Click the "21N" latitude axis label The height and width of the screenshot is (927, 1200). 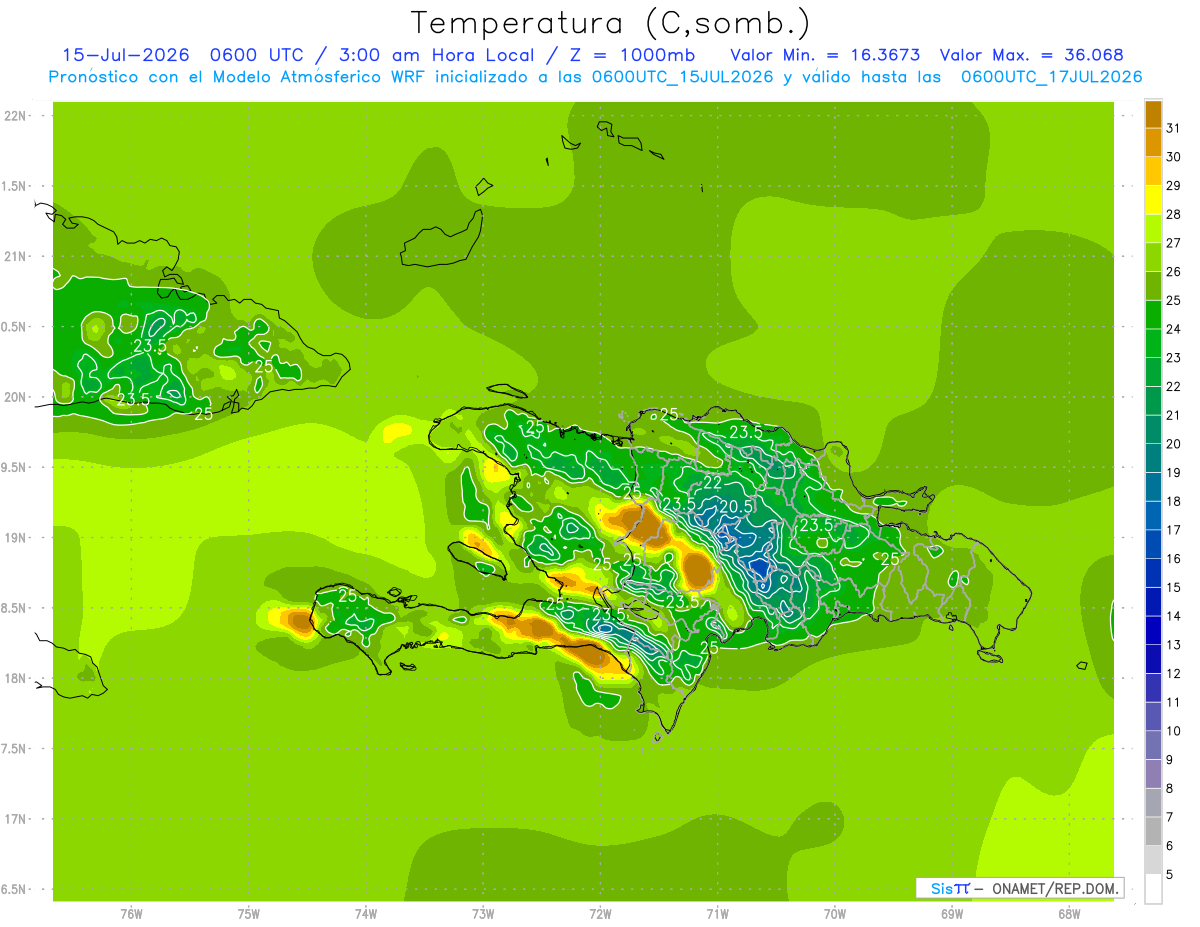(x=17, y=257)
